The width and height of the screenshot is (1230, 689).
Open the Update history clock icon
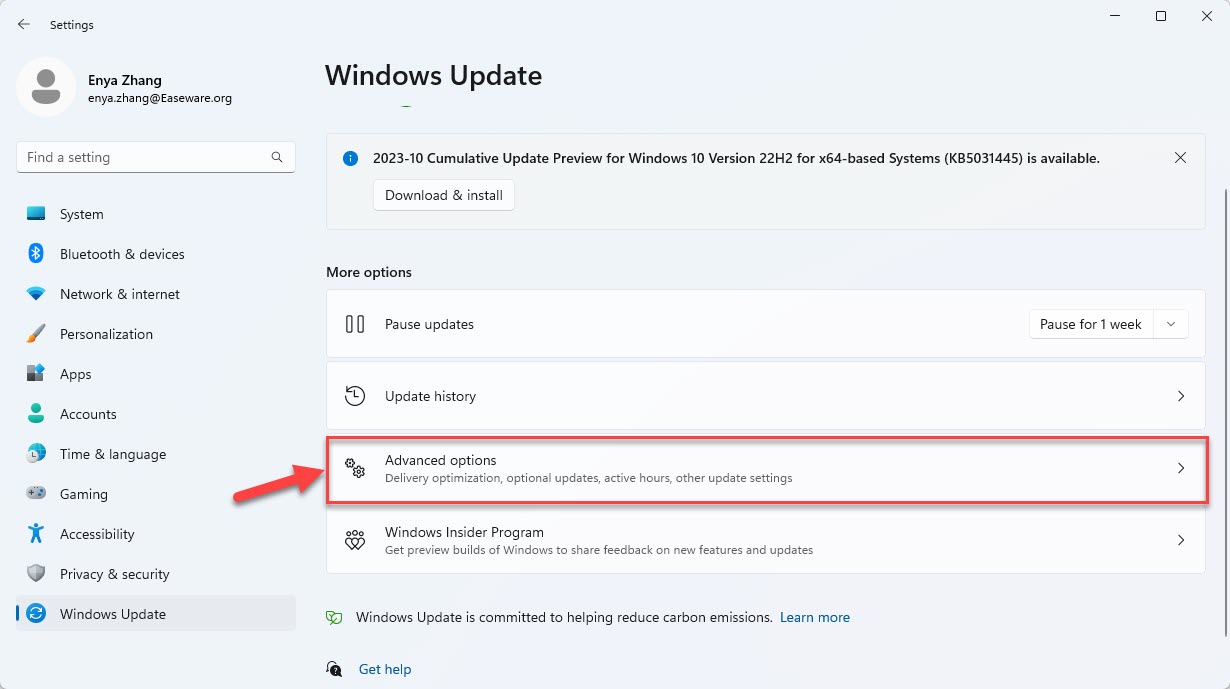[355, 395]
